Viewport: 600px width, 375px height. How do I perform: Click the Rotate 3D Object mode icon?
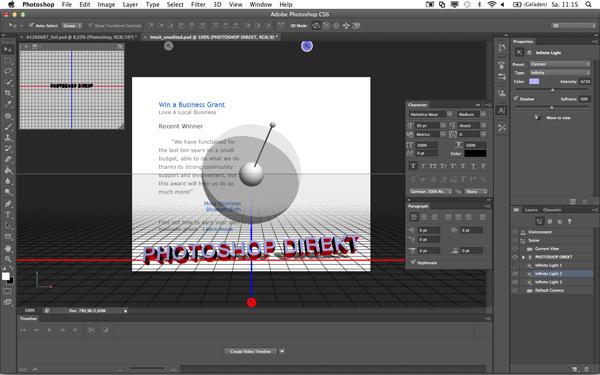(316, 26)
